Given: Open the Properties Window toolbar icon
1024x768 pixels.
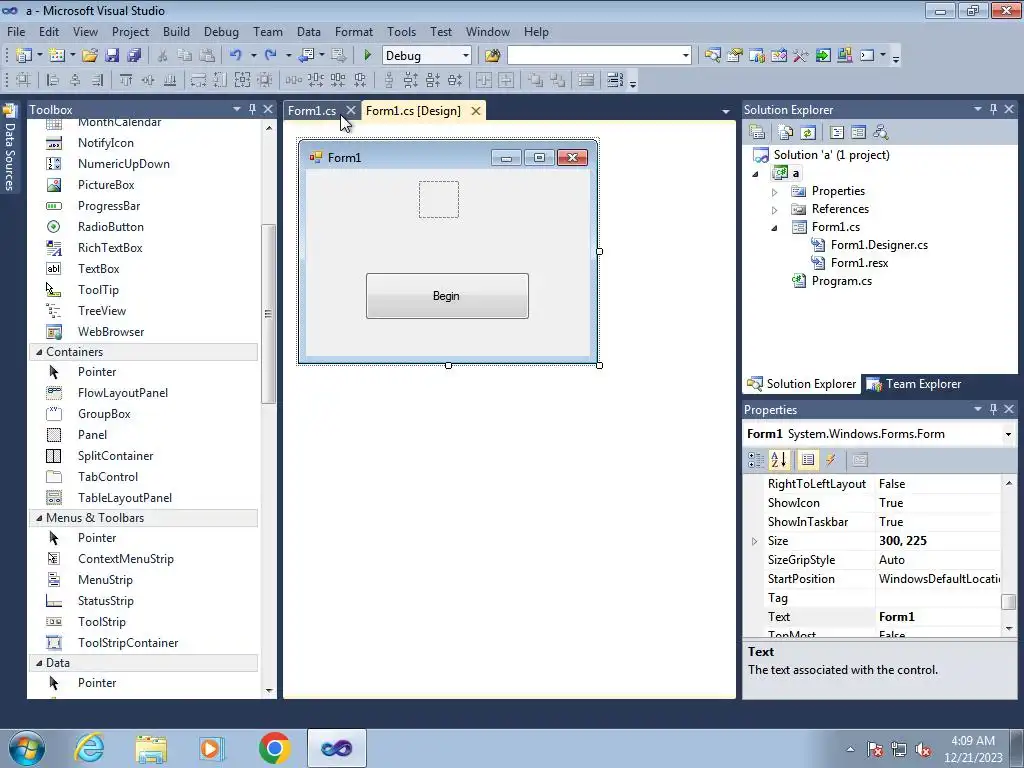Looking at the screenshot, I should [x=735, y=56].
